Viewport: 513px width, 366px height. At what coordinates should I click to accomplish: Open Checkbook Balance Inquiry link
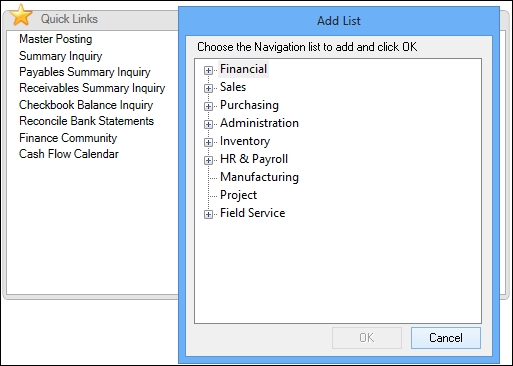click(x=86, y=105)
